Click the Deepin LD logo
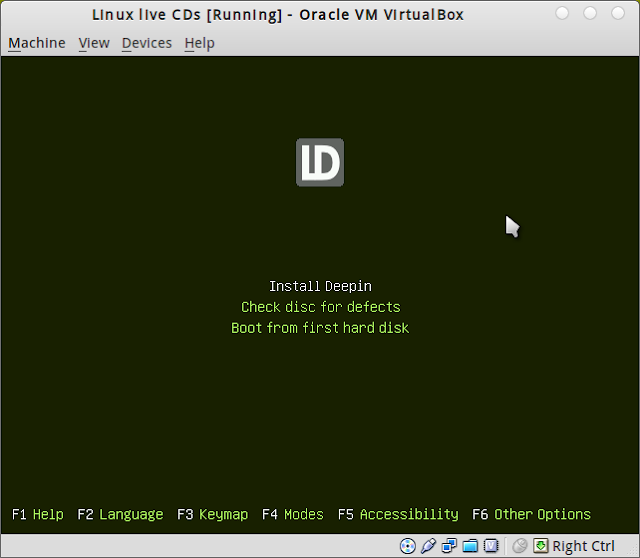The width and height of the screenshot is (640, 558). point(320,162)
